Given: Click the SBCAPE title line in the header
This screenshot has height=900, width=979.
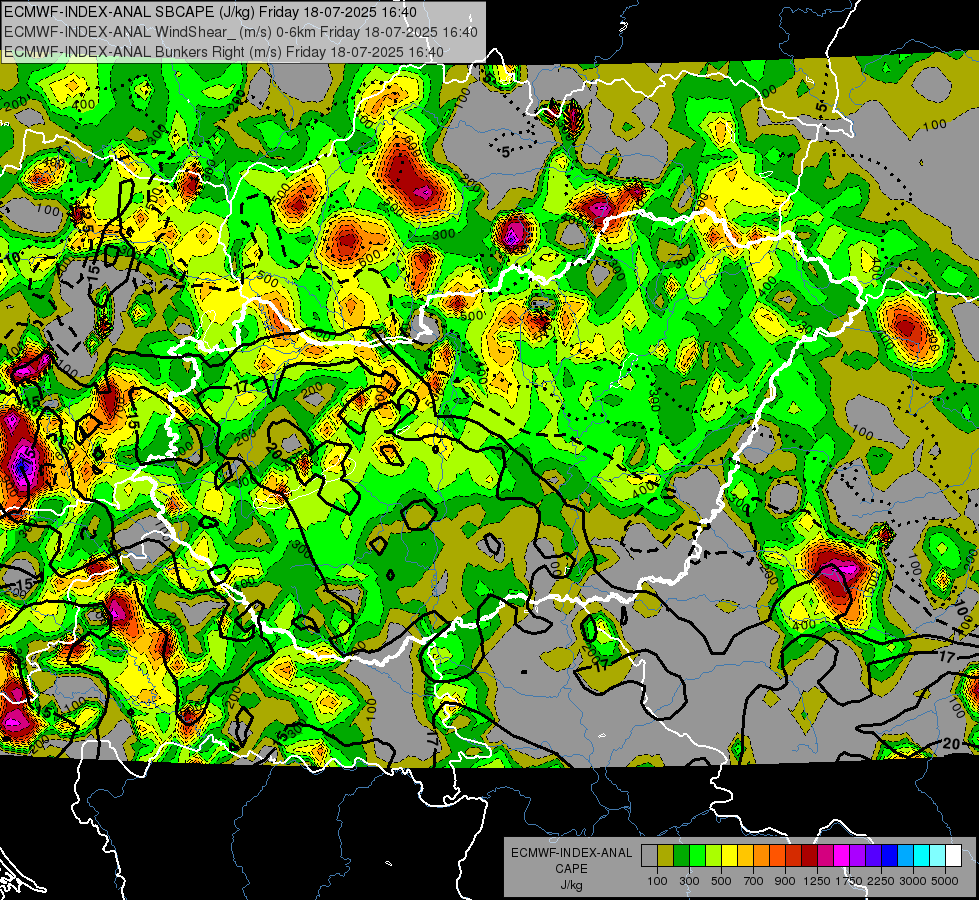Looking at the screenshot, I should [x=210, y=12].
